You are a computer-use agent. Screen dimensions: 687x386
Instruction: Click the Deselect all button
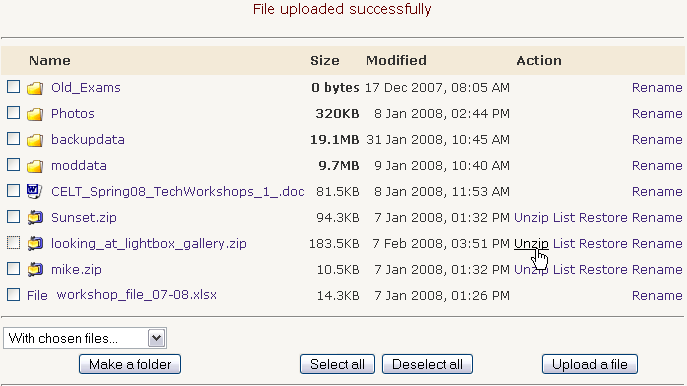[x=427, y=364]
